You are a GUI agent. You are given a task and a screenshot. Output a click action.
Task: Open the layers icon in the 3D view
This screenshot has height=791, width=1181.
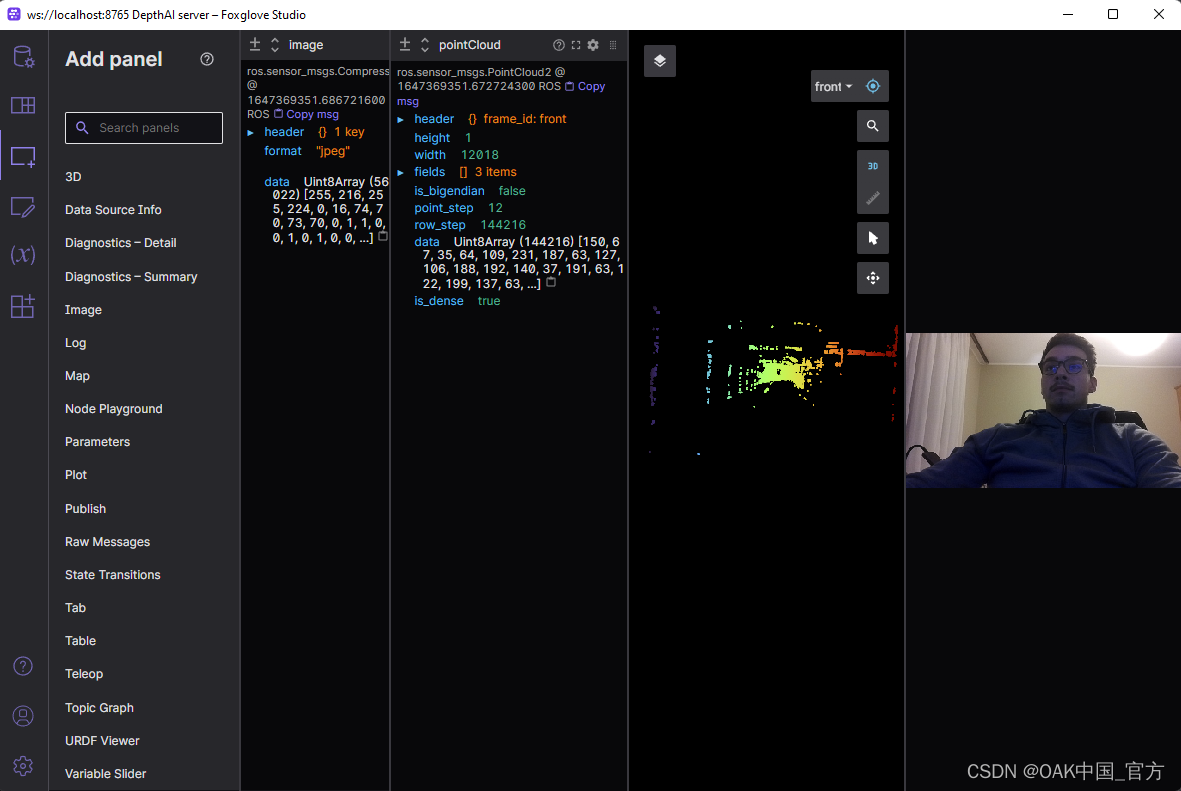coord(660,61)
